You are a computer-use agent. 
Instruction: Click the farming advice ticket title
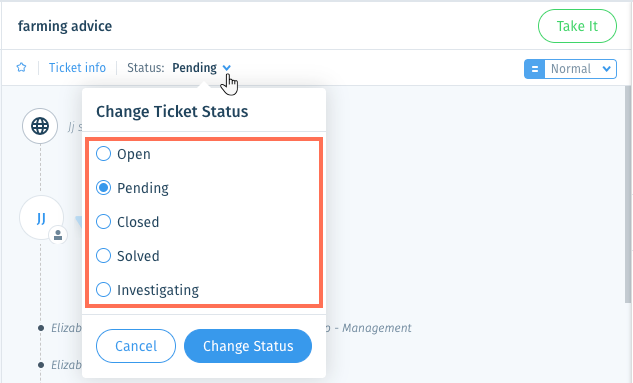tap(65, 26)
